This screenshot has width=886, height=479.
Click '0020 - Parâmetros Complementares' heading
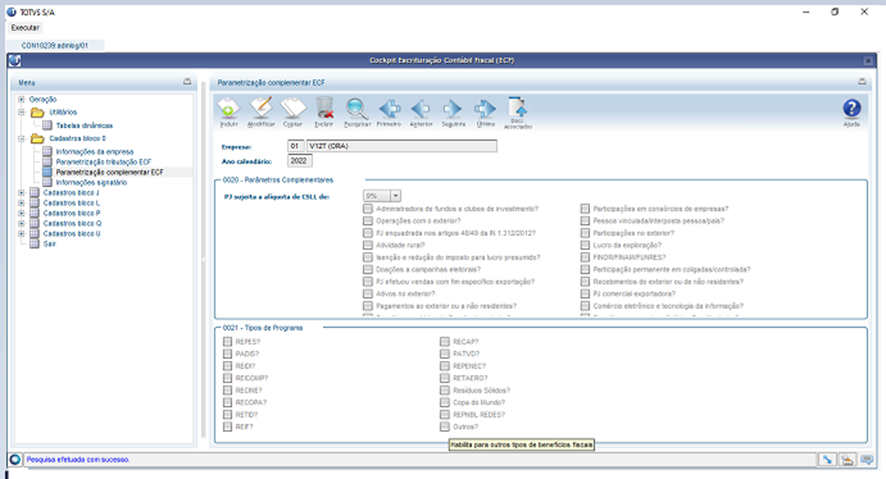coord(278,180)
